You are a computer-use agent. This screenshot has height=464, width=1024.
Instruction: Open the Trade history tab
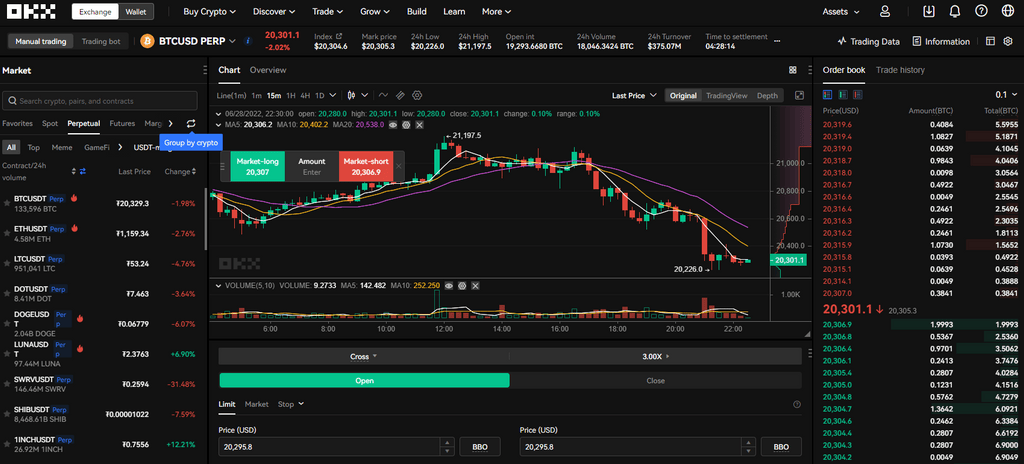point(900,70)
